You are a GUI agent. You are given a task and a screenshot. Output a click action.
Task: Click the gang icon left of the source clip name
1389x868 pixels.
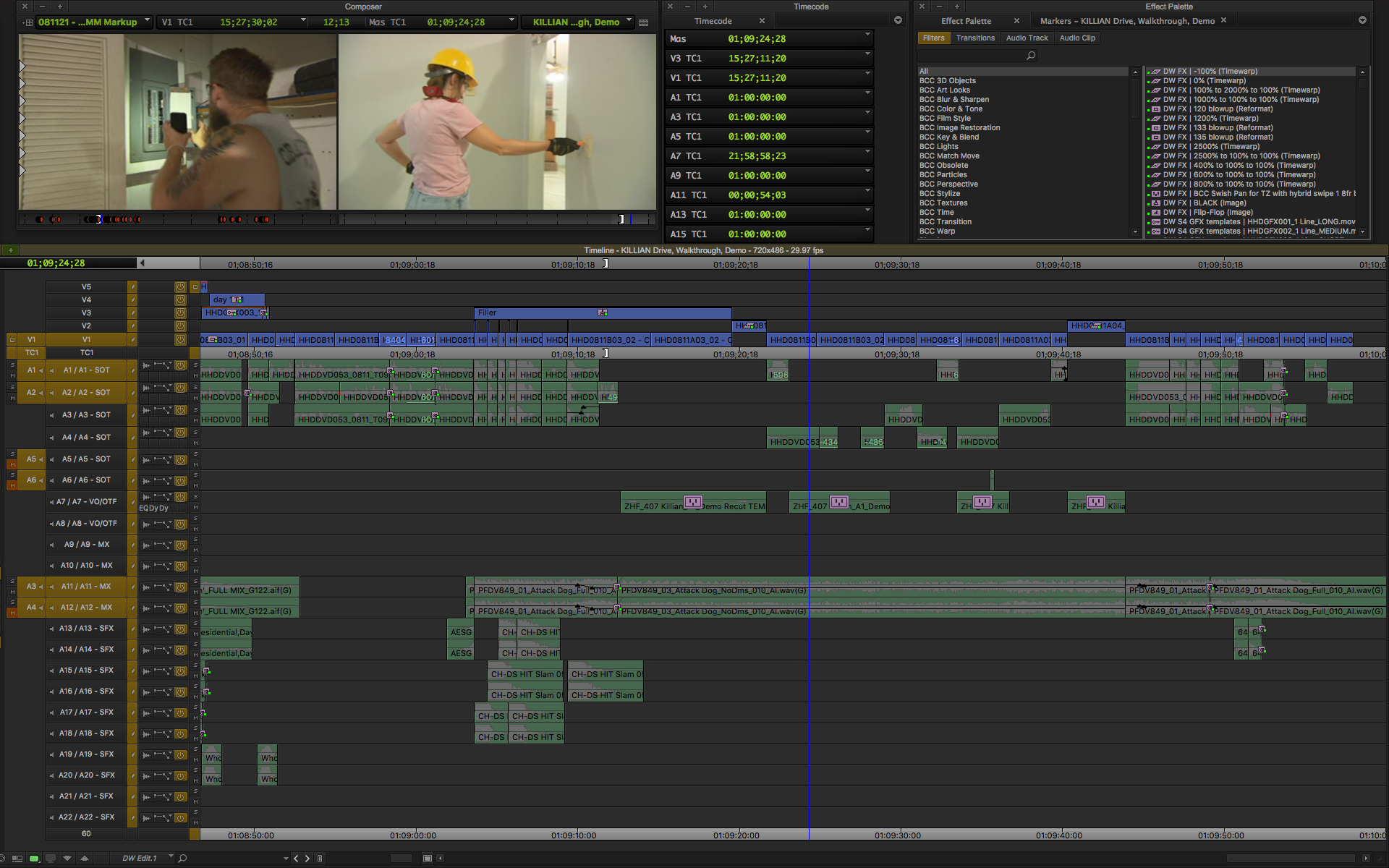[27, 22]
